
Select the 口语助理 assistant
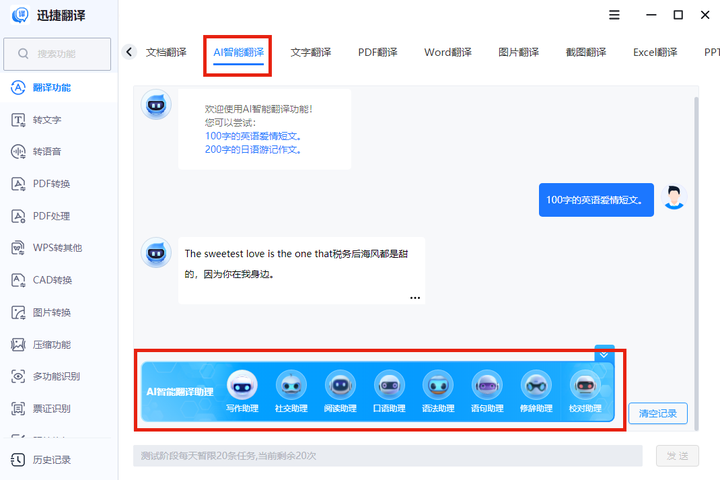coord(389,391)
